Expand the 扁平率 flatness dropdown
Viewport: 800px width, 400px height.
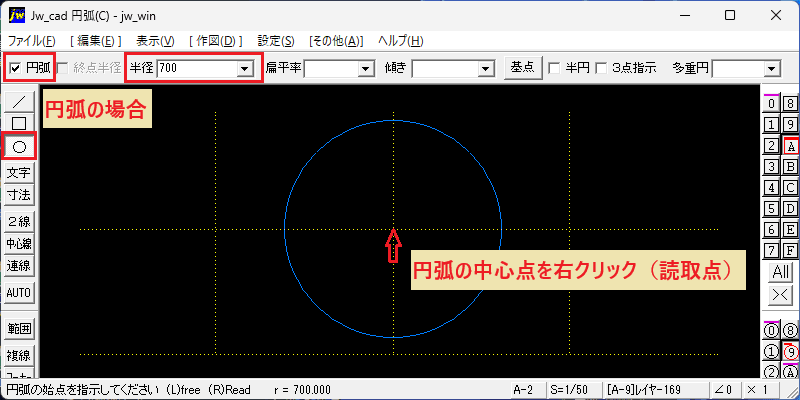[365, 68]
